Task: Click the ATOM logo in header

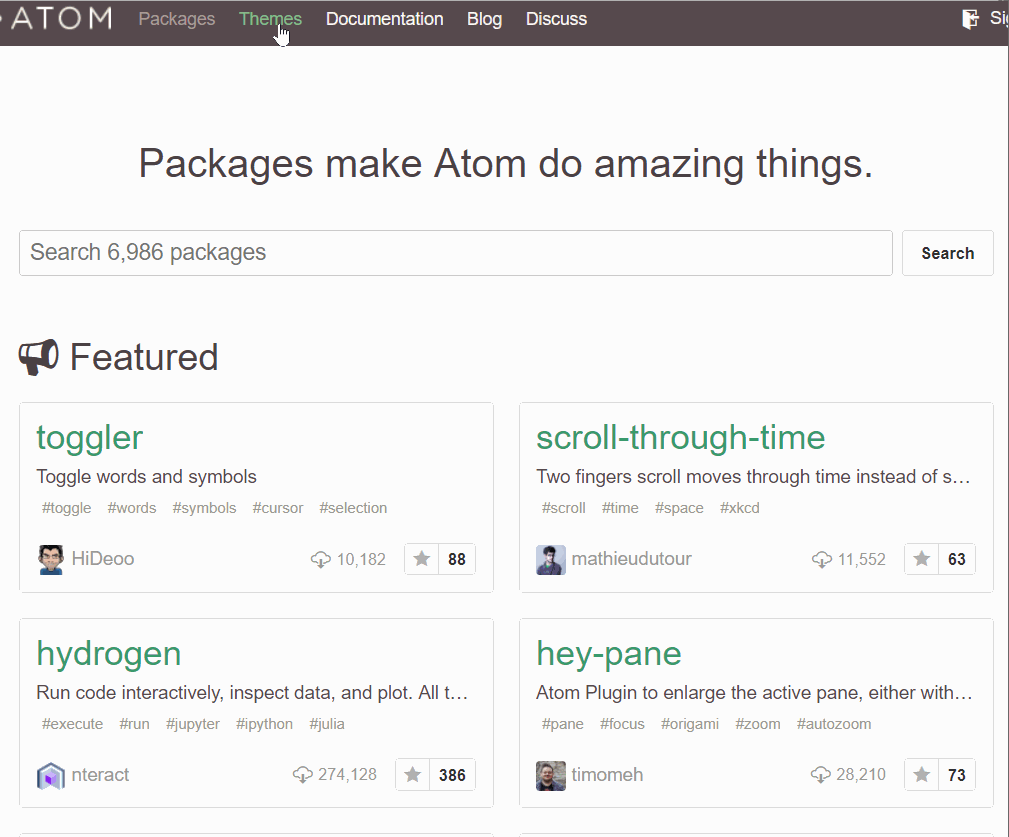Action: tap(60, 18)
